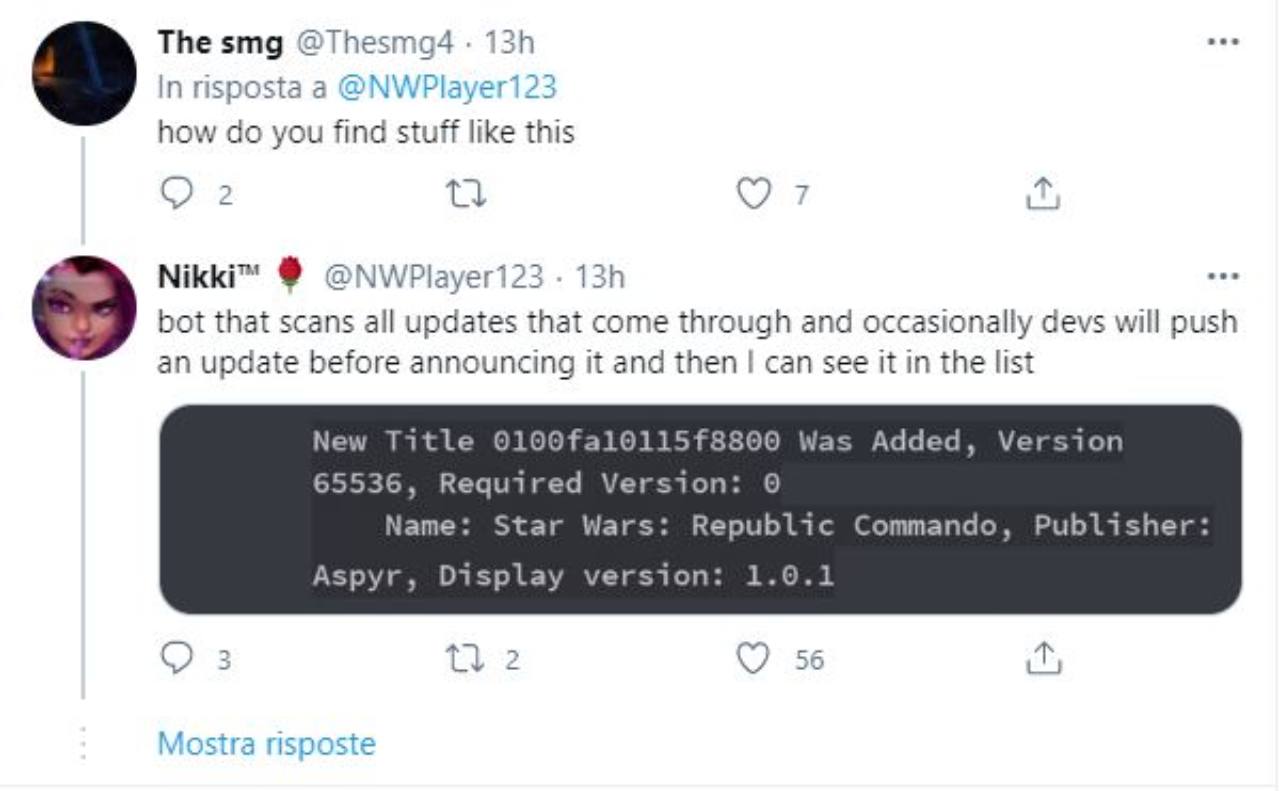
Task: Like The smg's tweet
Action: [753, 194]
